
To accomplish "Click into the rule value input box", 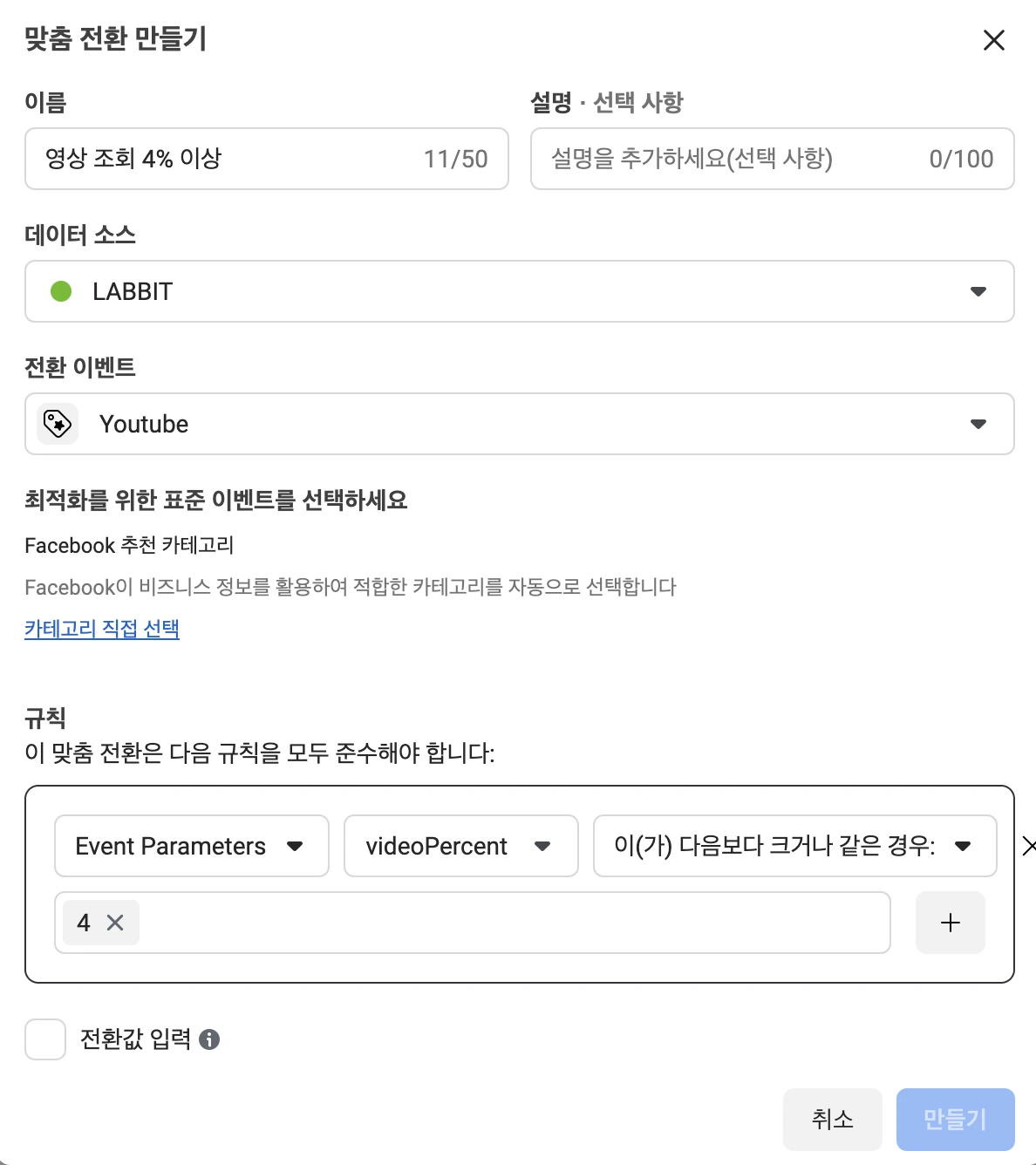I will pos(515,923).
